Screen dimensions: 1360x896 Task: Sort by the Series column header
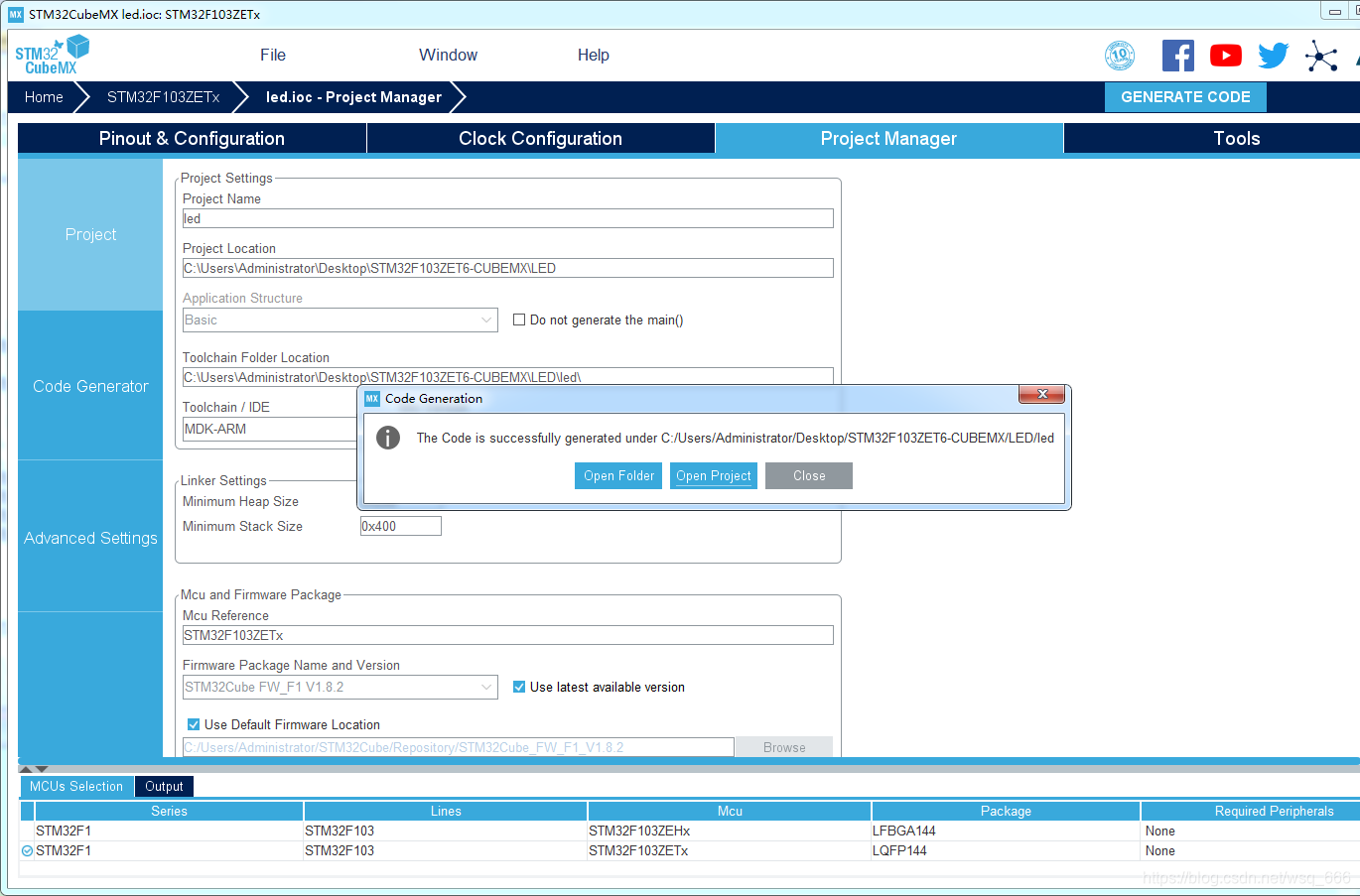[x=169, y=811]
